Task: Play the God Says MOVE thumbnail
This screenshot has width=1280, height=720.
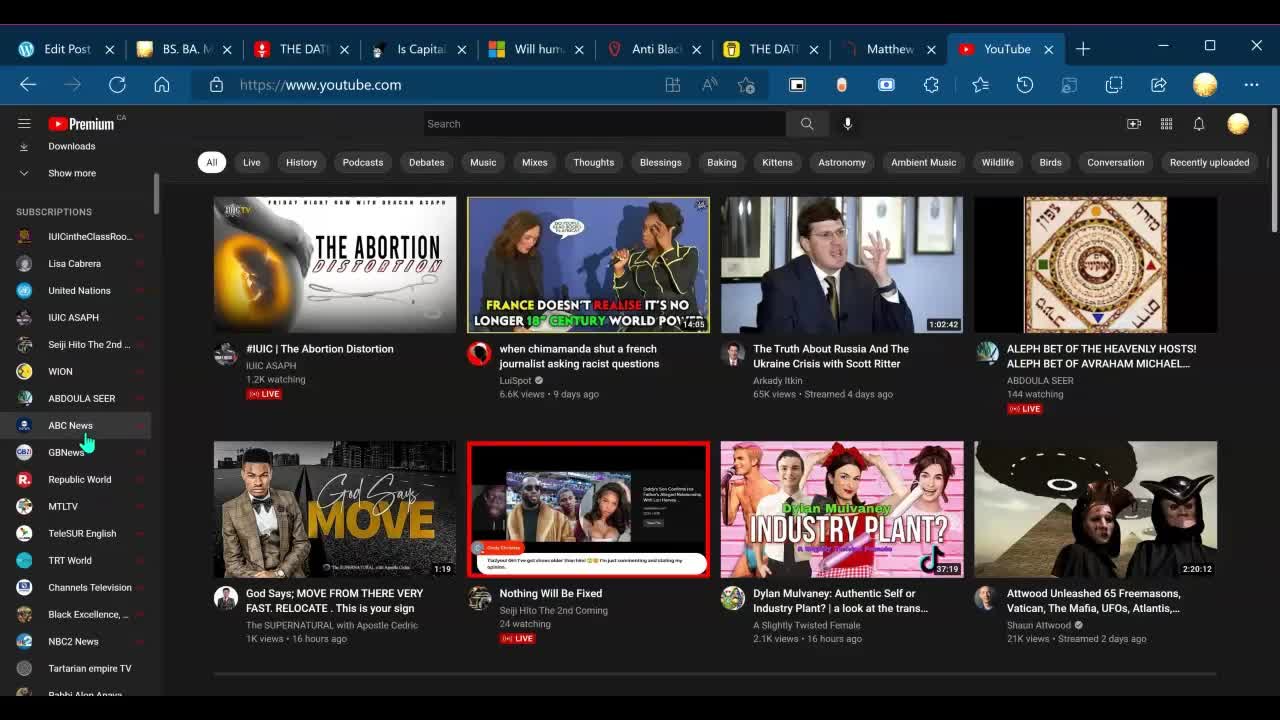Action: tap(335, 509)
